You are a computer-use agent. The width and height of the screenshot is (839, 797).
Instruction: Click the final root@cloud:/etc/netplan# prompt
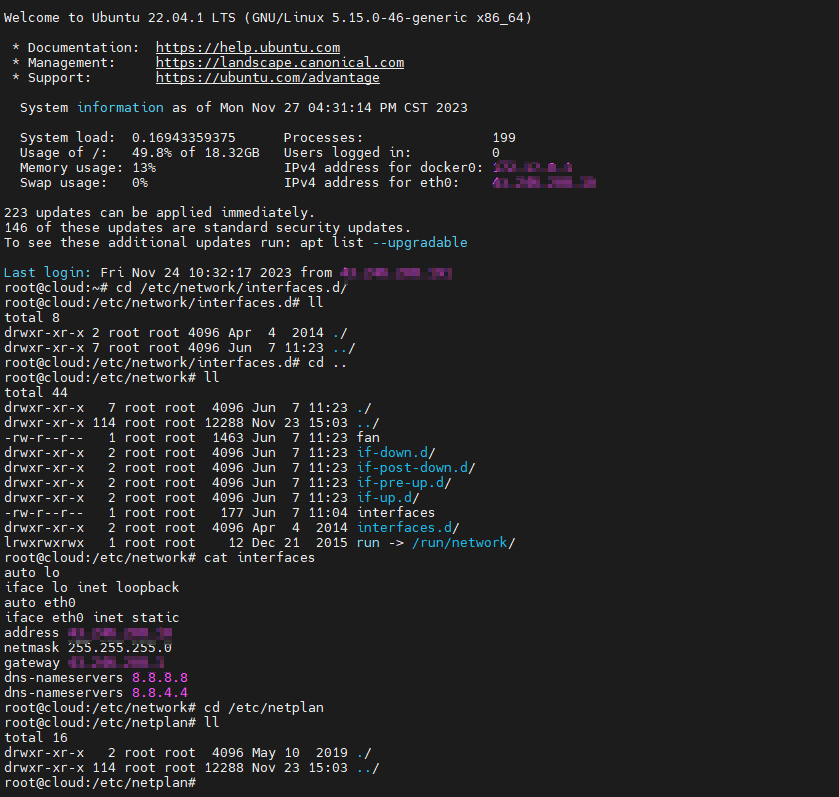pos(96,782)
